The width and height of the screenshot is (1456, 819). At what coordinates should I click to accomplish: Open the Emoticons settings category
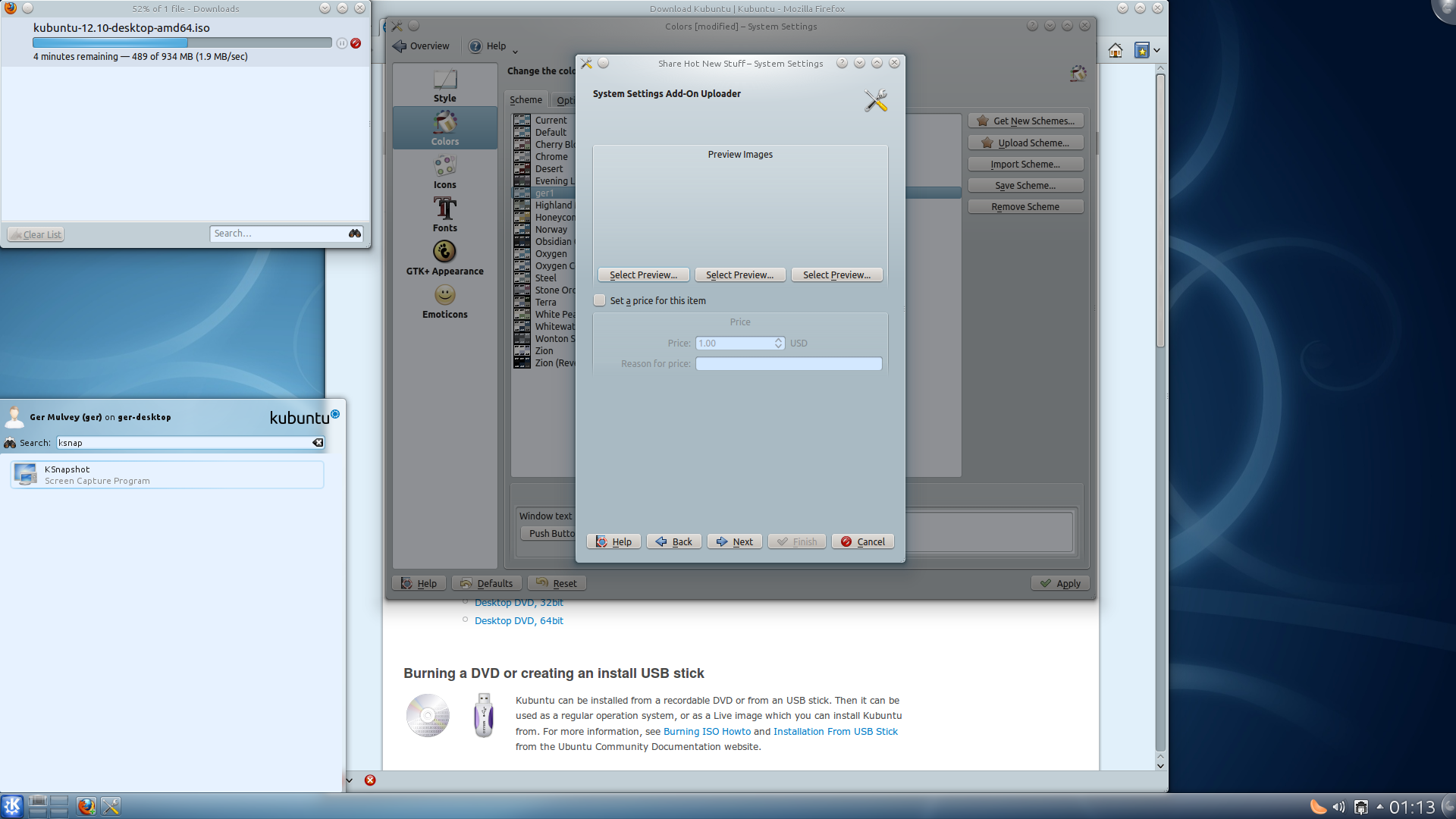pos(445,301)
